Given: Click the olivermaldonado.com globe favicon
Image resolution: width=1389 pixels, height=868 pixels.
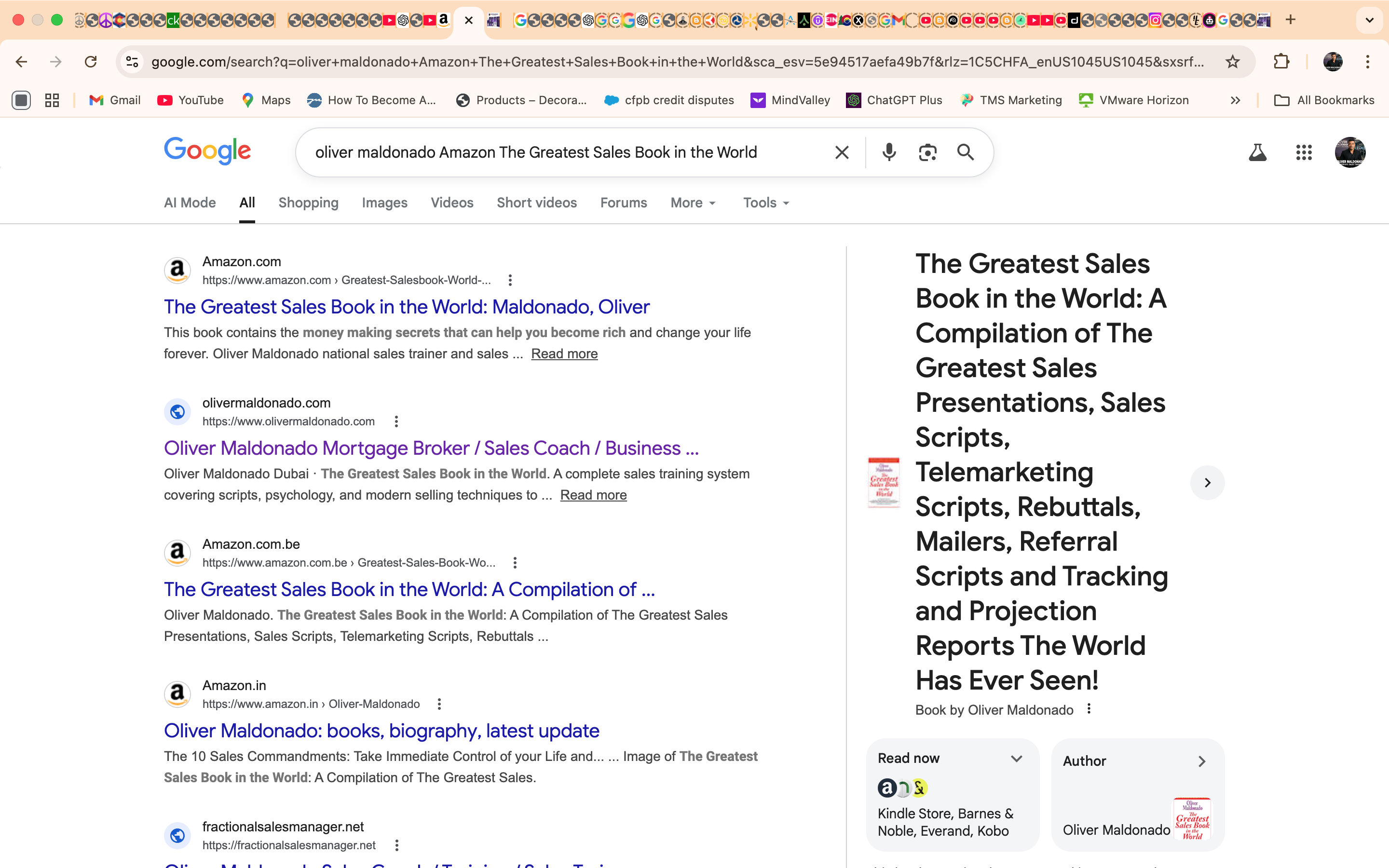Looking at the screenshot, I should pos(177,412).
